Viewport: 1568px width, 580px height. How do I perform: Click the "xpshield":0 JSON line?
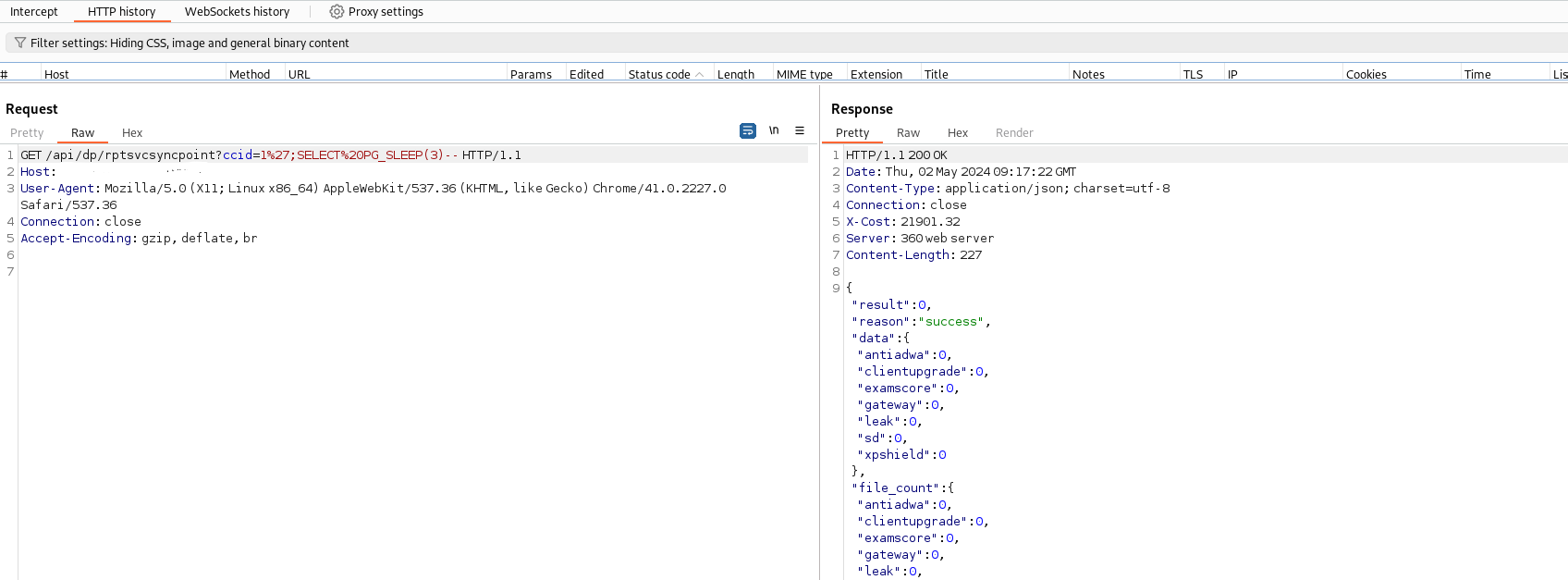pos(902,455)
